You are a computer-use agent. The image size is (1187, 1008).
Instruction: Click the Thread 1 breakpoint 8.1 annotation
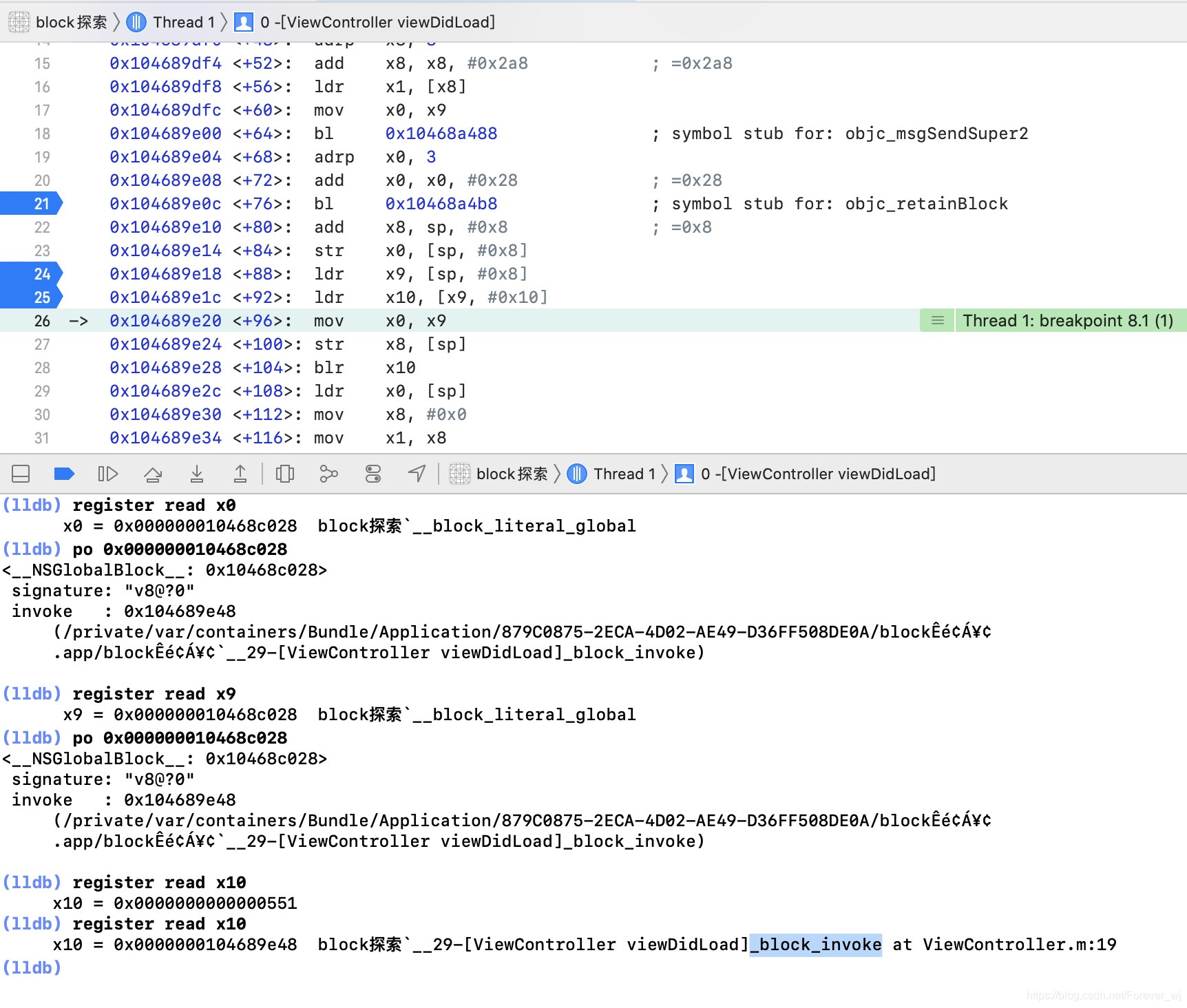tap(1068, 321)
